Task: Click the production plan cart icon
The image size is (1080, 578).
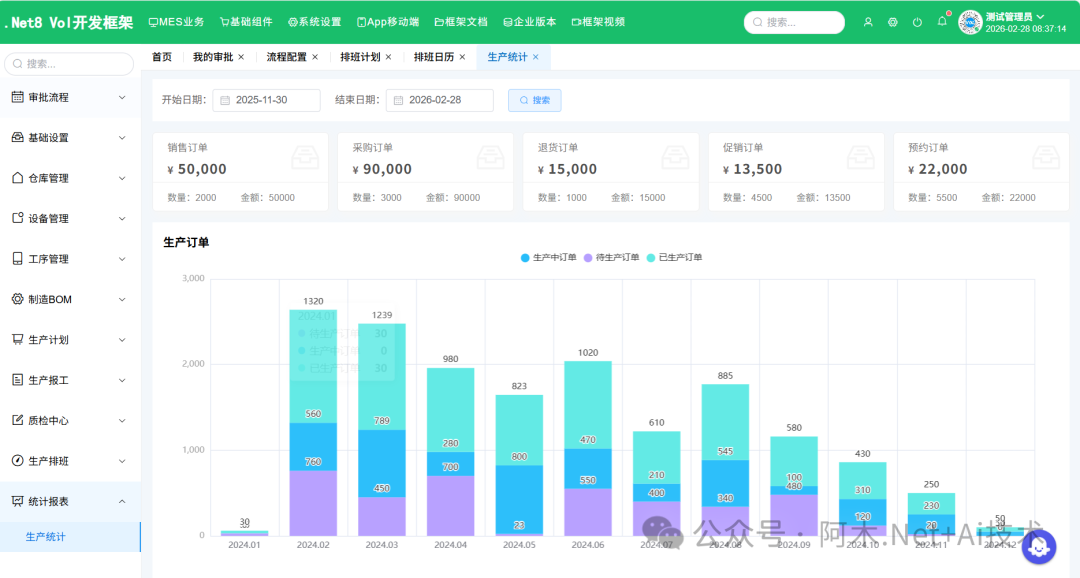Action: click(17, 339)
